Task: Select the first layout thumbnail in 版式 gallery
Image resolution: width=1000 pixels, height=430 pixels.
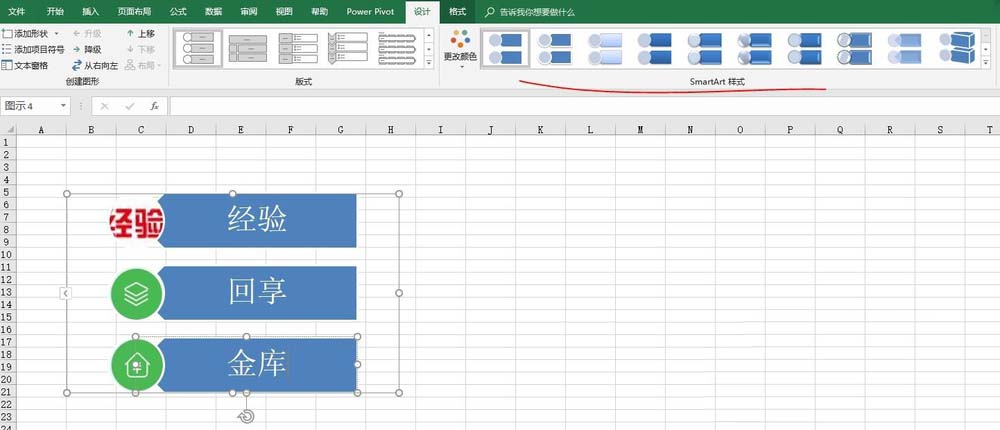Action: point(198,47)
